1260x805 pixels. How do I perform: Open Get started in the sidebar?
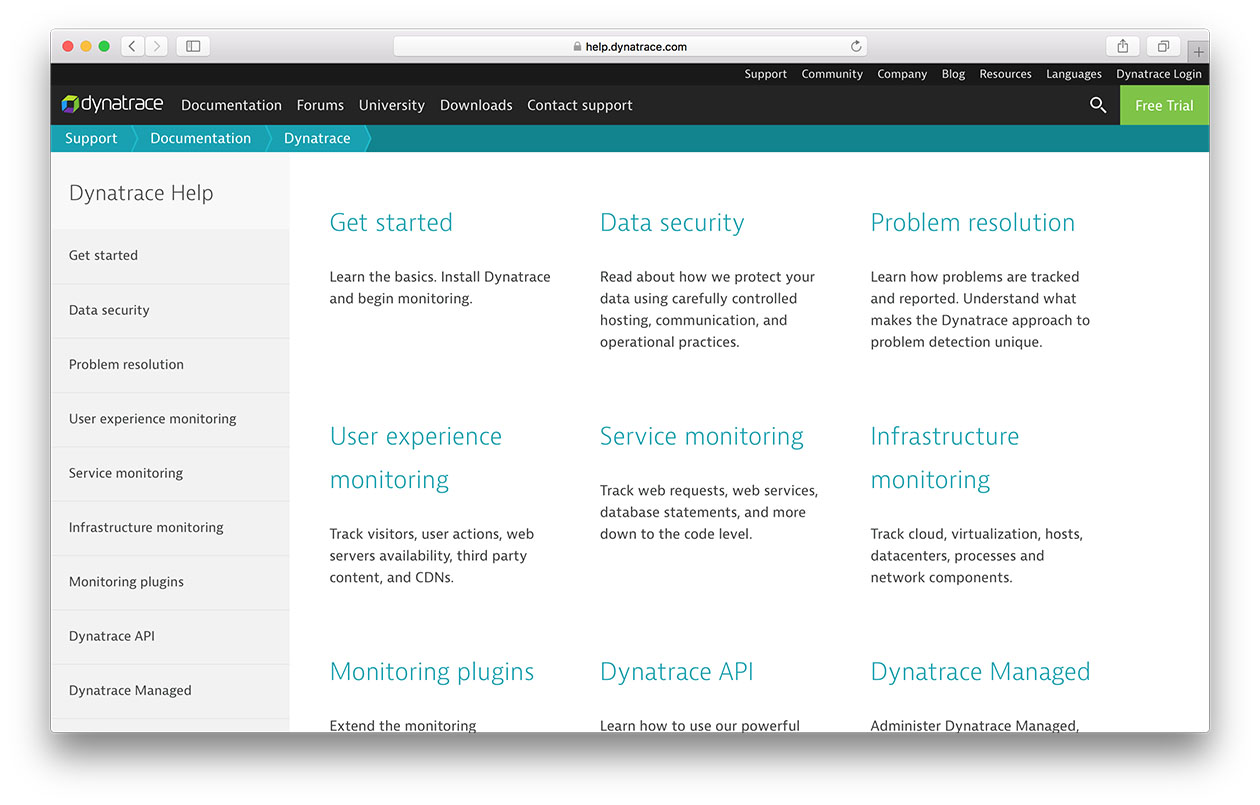coord(170,255)
